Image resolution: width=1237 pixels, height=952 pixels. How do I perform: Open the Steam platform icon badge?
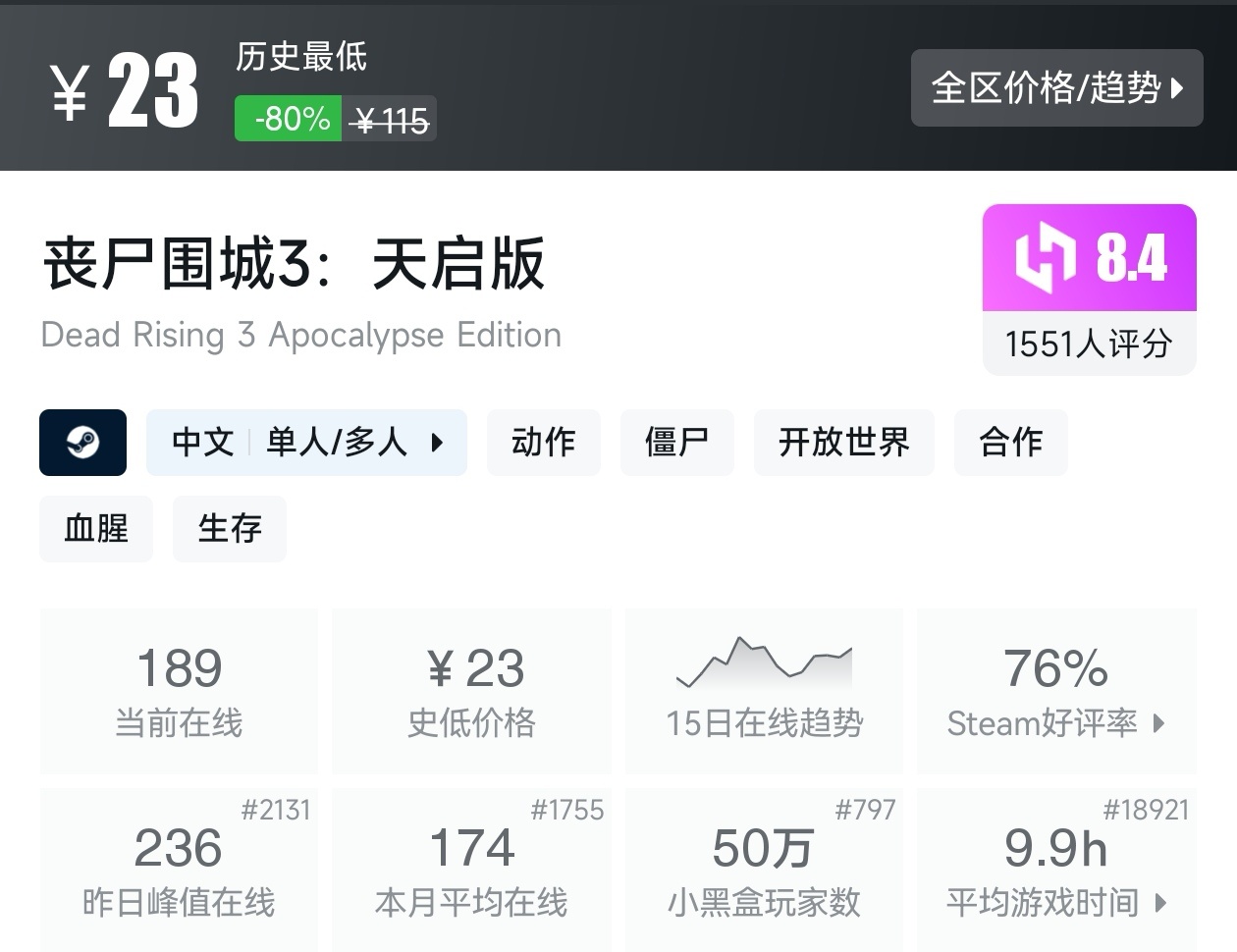click(x=82, y=443)
